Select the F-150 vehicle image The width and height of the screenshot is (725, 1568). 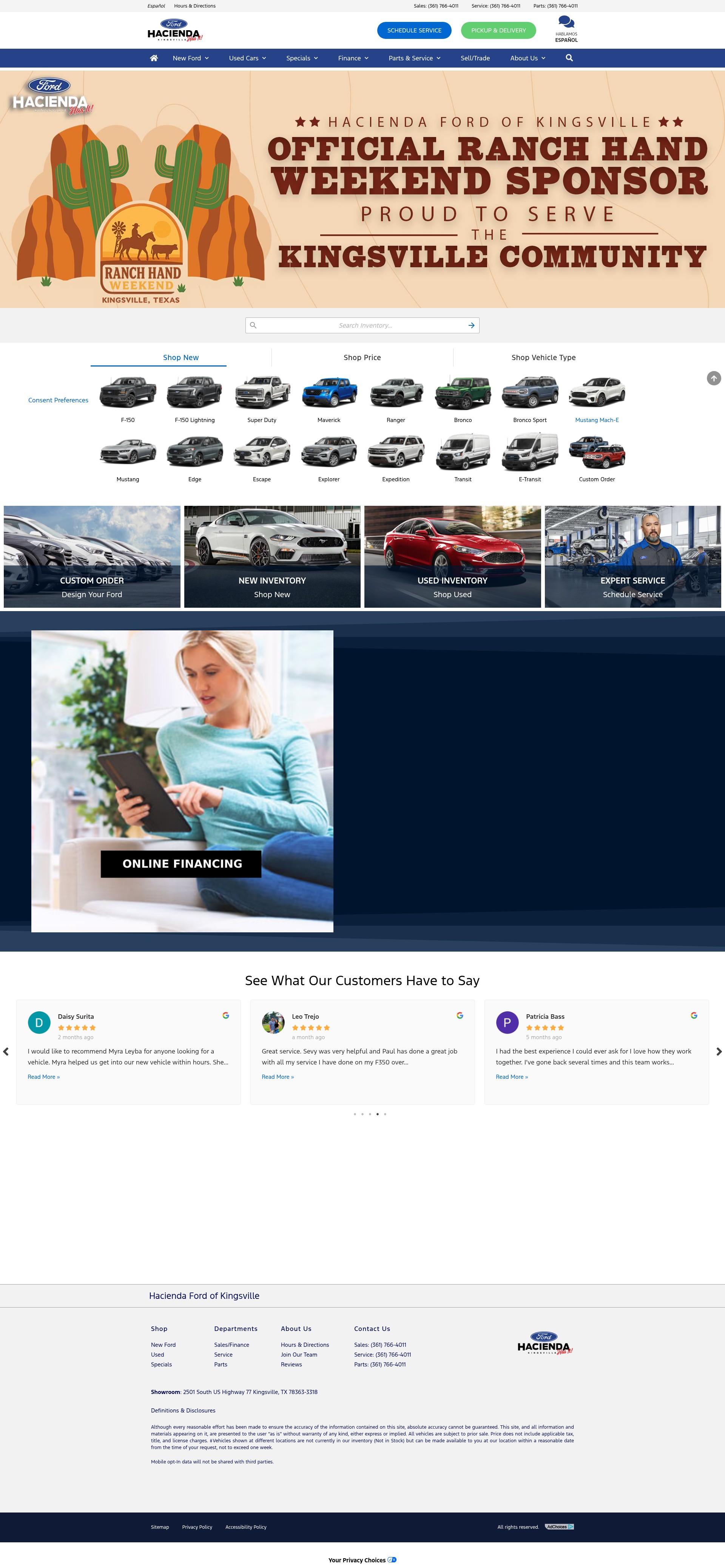pyautogui.click(x=128, y=391)
